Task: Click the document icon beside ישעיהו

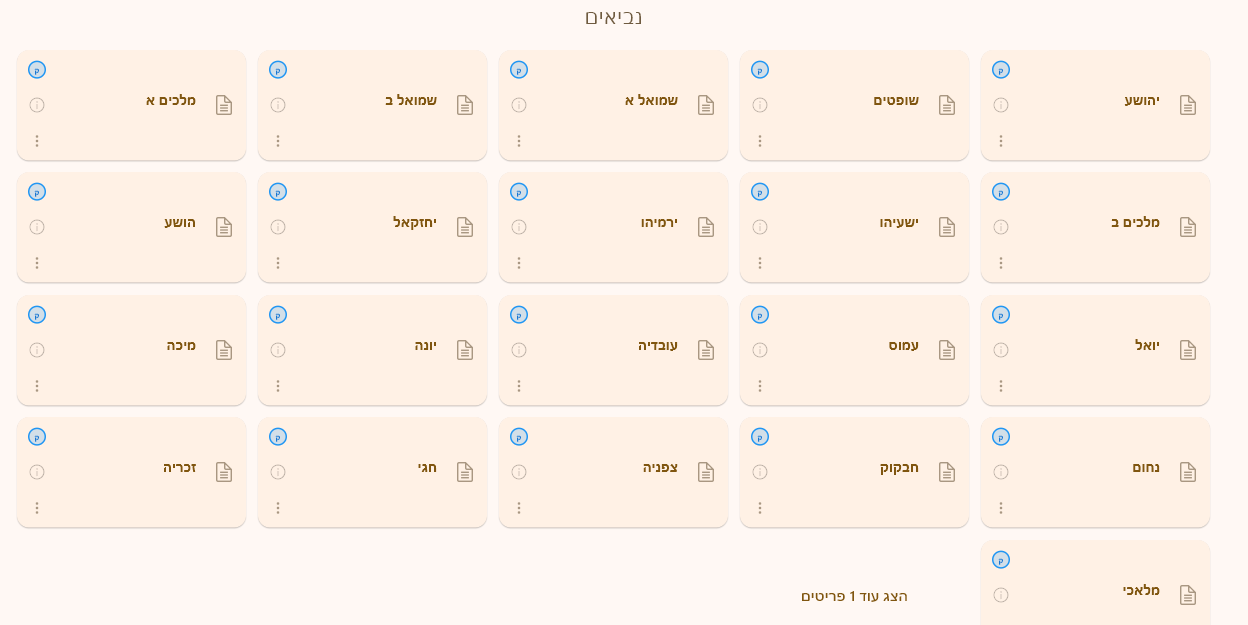Action: [x=947, y=227]
